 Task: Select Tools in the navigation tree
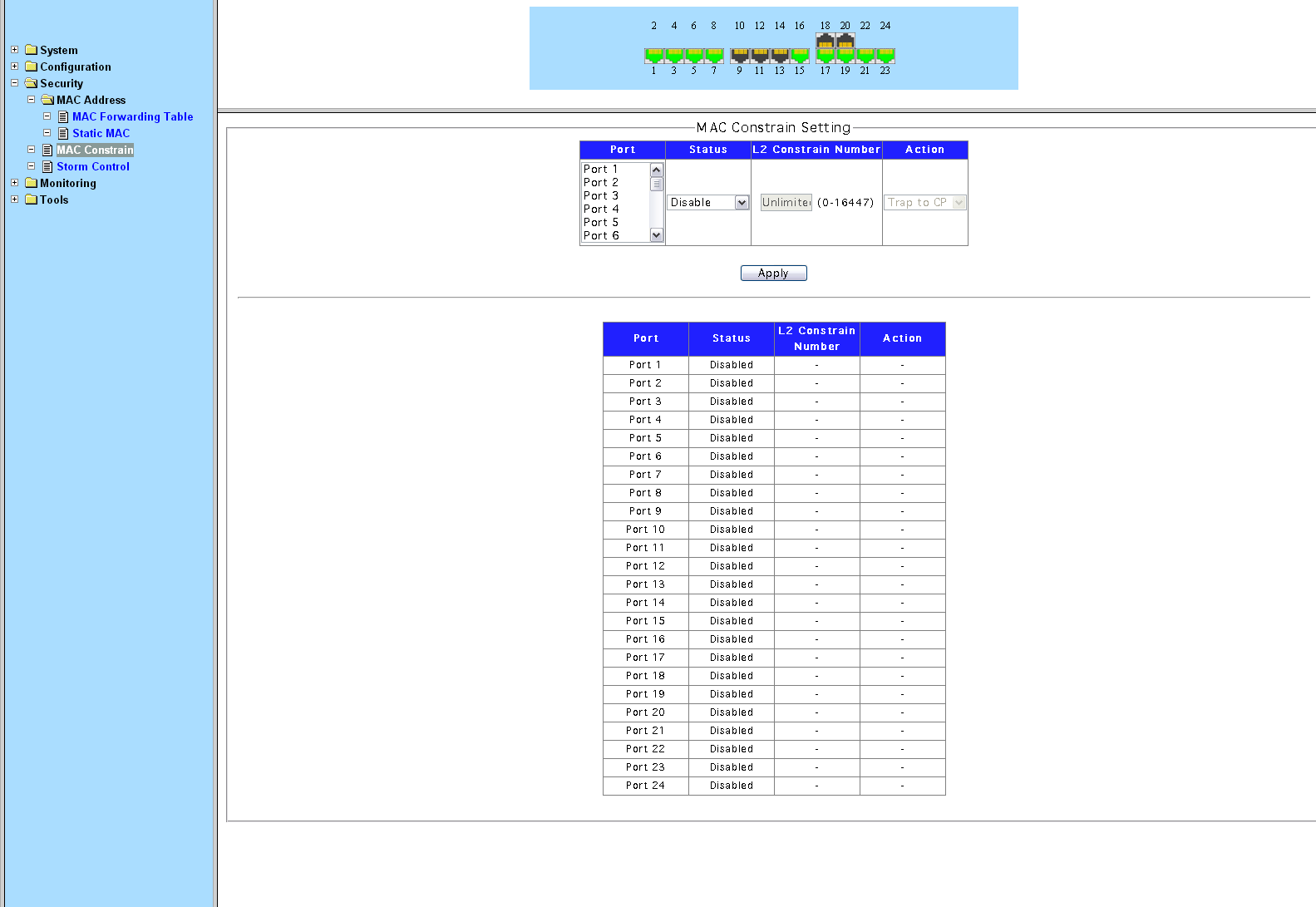[54, 200]
